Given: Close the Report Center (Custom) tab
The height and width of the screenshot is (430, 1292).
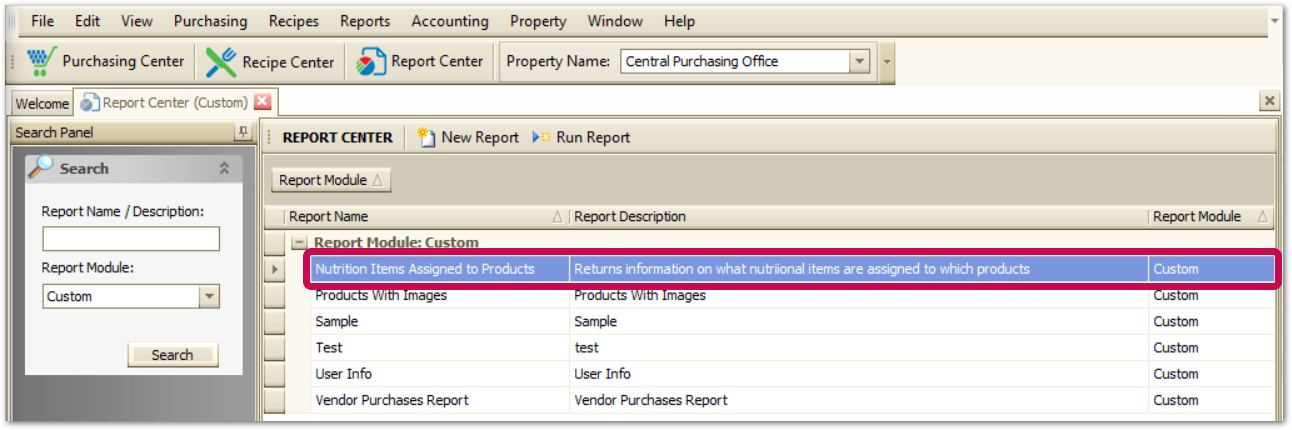Looking at the screenshot, I should pos(262,102).
